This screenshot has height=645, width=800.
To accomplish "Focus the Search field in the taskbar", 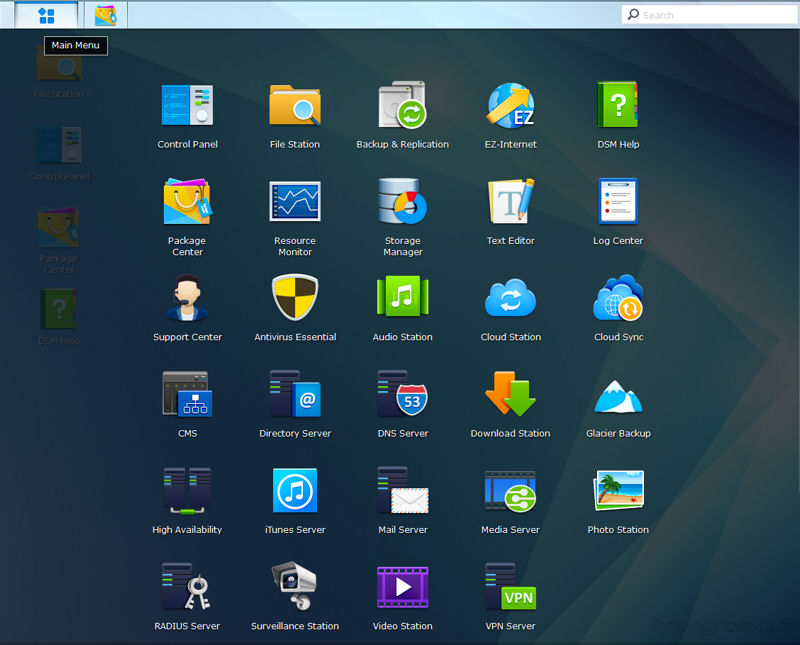I will (709, 15).
